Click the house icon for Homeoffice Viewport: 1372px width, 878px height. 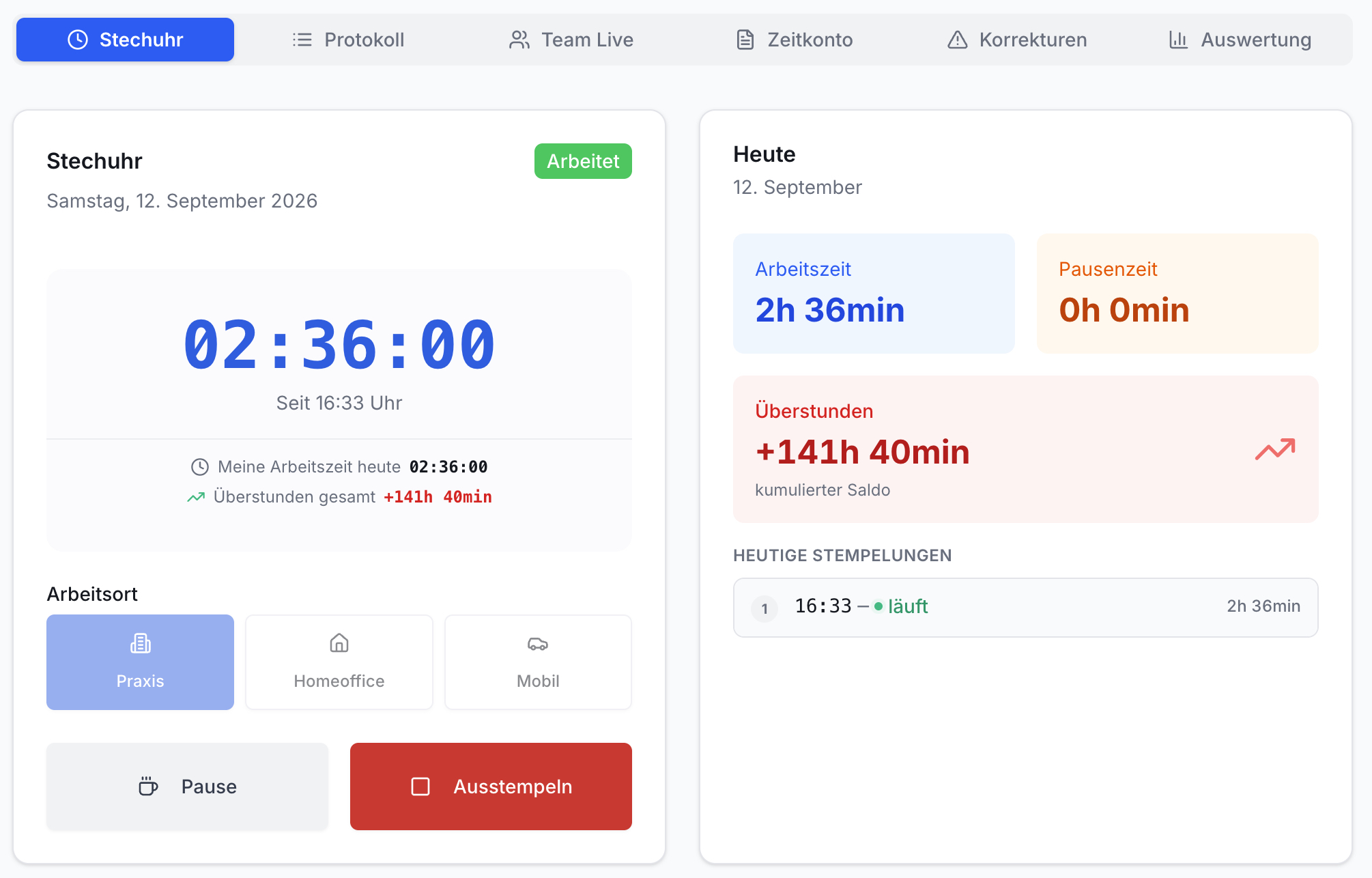point(339,643)
